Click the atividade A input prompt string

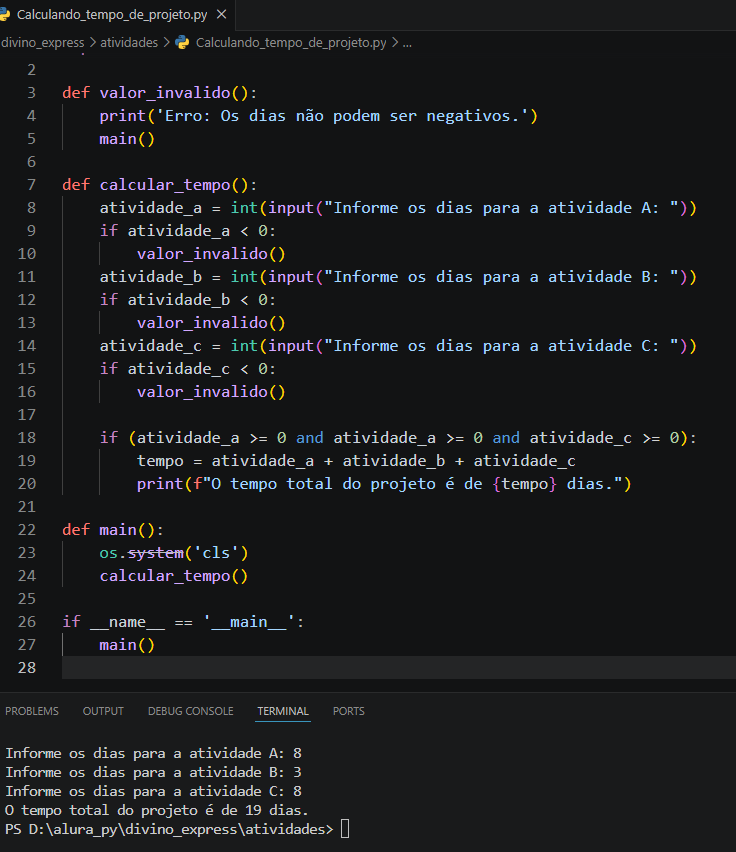tap(501, 208)
